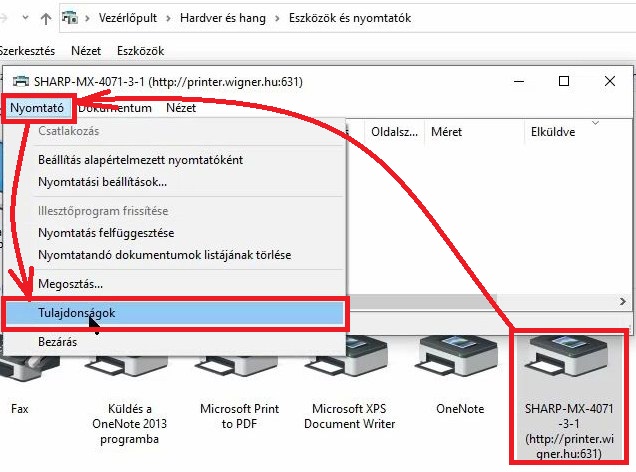Expand chevron after Hardver és hang

point(277,18)
